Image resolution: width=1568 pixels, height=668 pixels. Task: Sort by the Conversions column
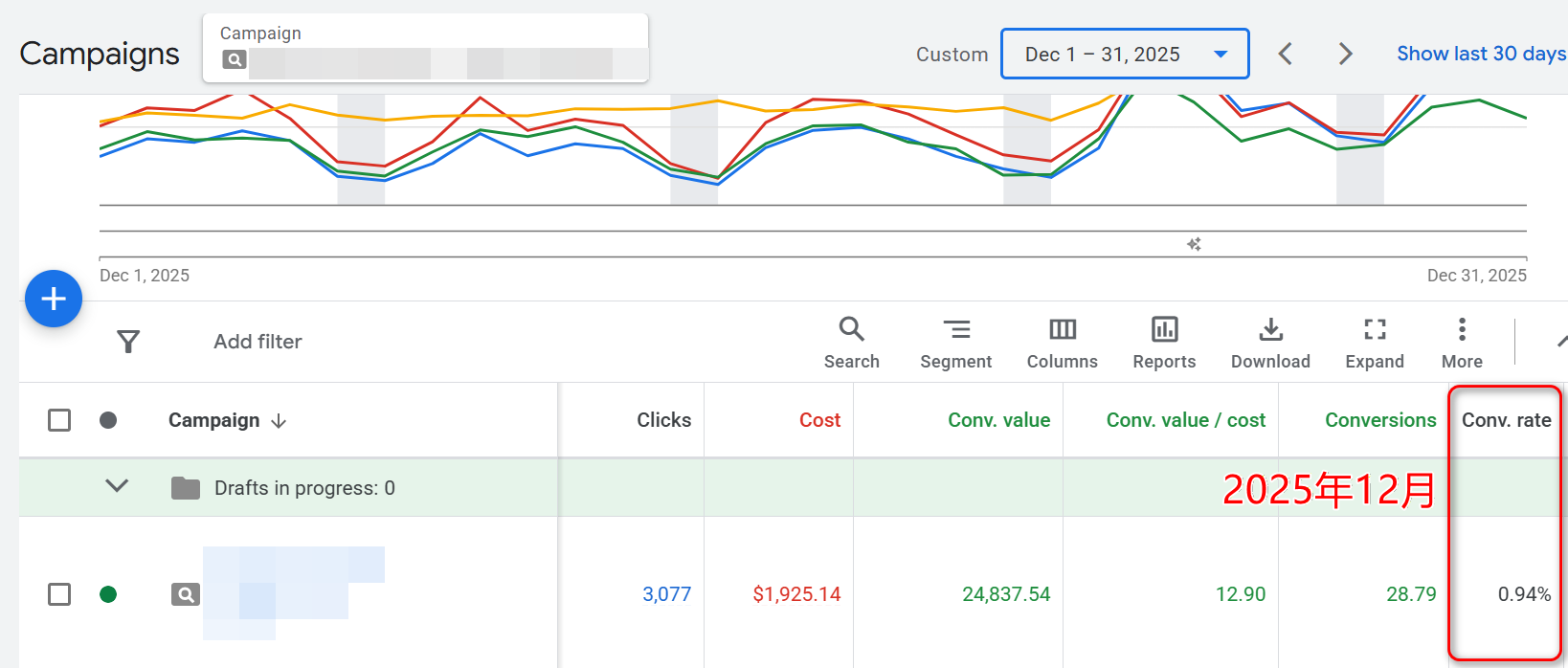pos(1380,420)
